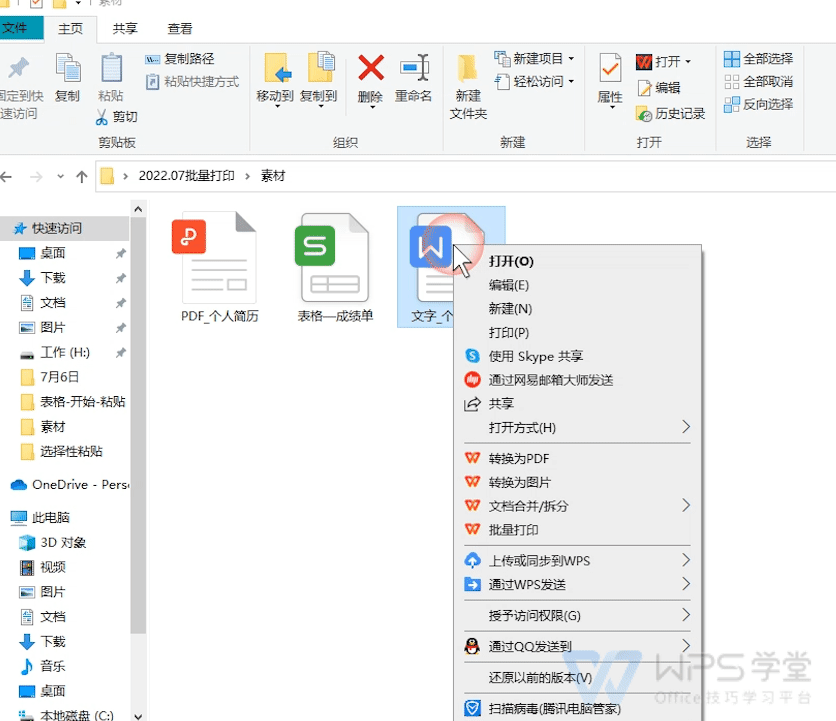The image size is (836, 721).
Task: Expand Open with (打开方式(H)) submenu
Action: coord(577,428)
